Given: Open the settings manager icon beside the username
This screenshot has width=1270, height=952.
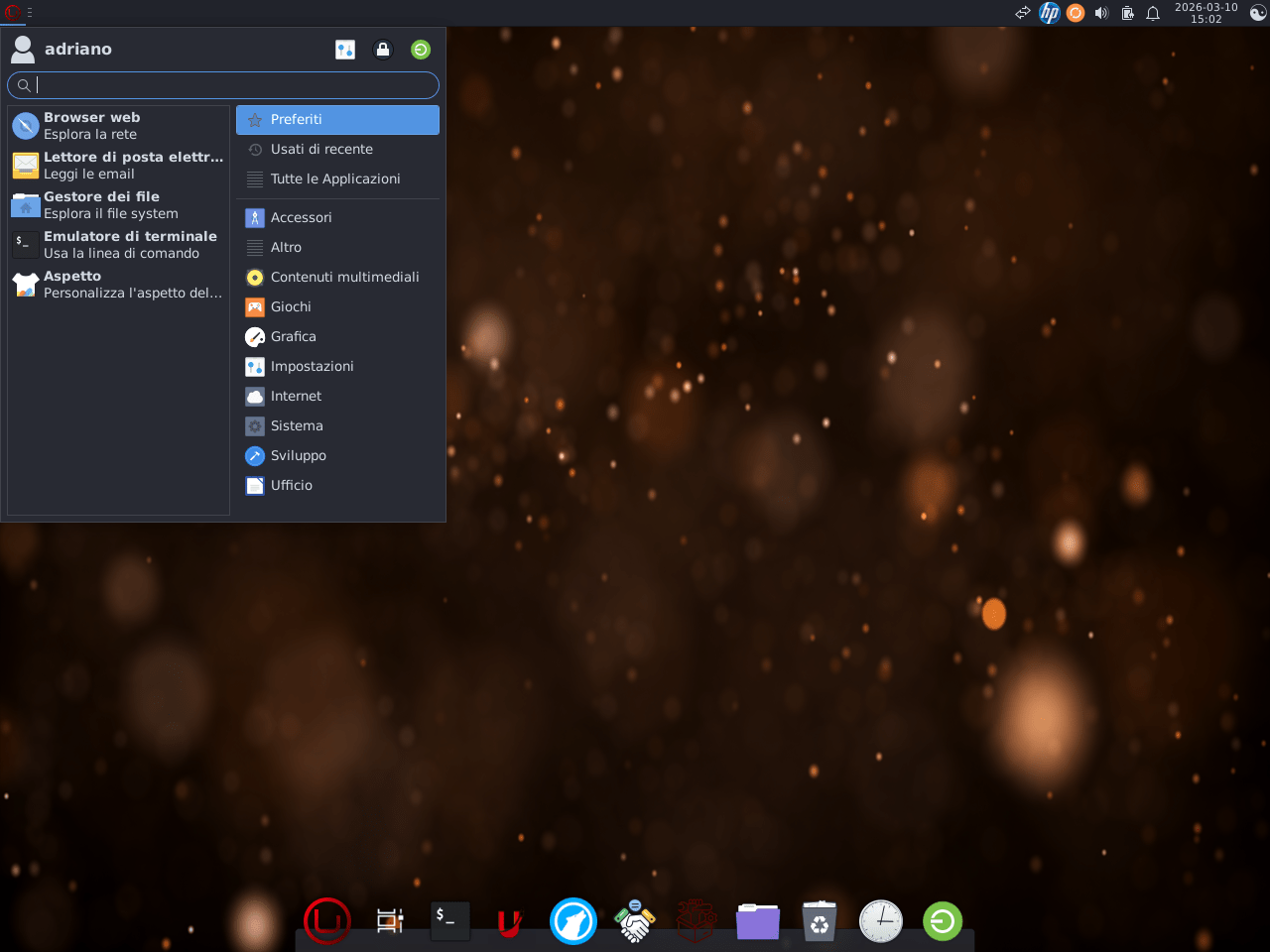Looking at the screenshot, I should (345, 50).
